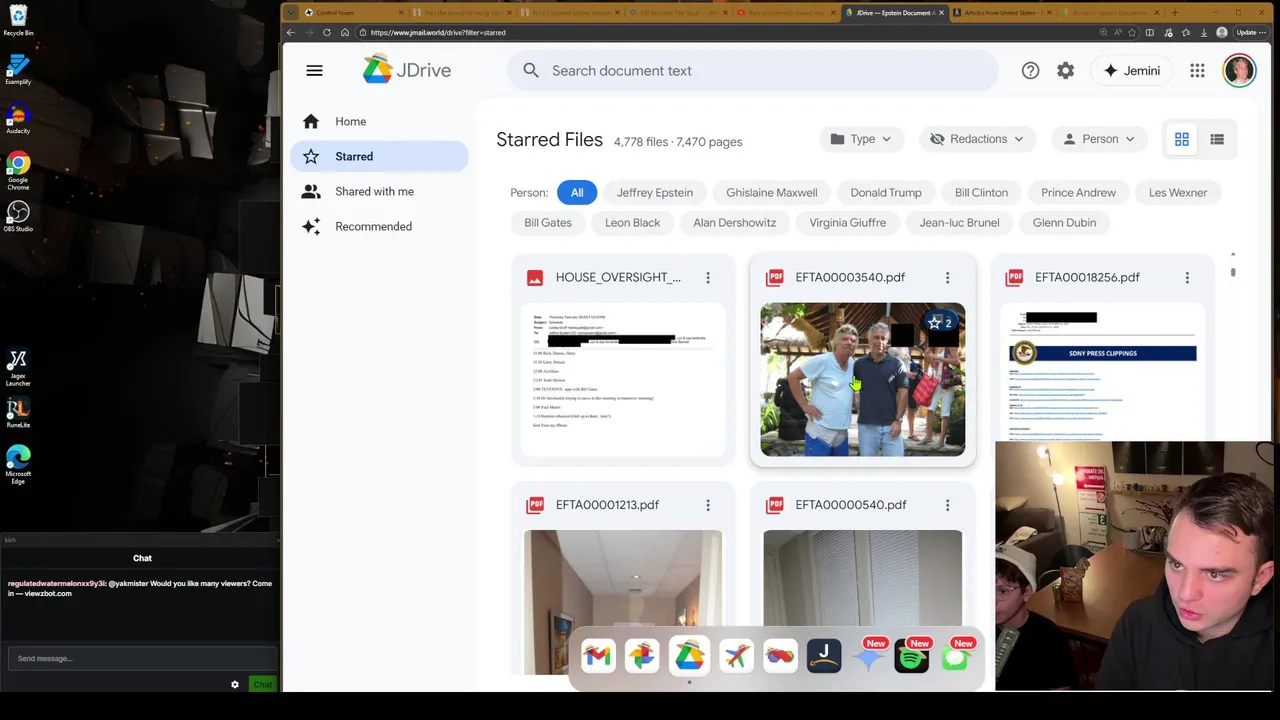Open the green messages icon in dock
The image size is (1280, 720).
[x=955, y=656]
